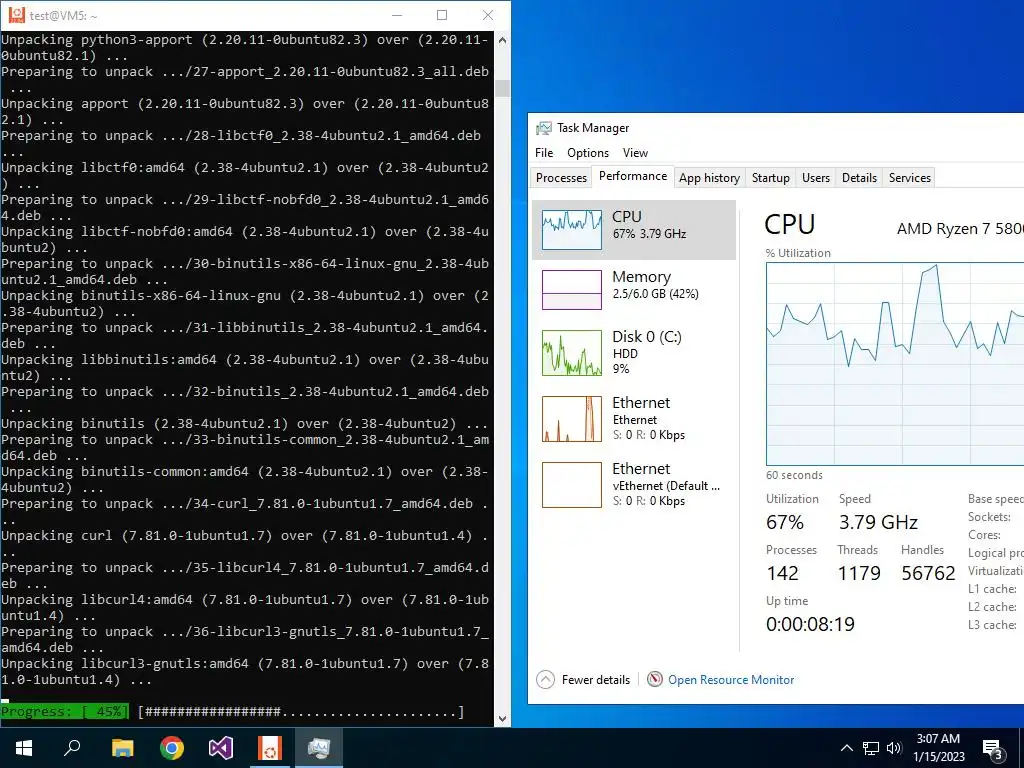Viewport: 1024px width, 768px height.
Task: Click the test@VM5 terminal title text
Action: point(63,15)
